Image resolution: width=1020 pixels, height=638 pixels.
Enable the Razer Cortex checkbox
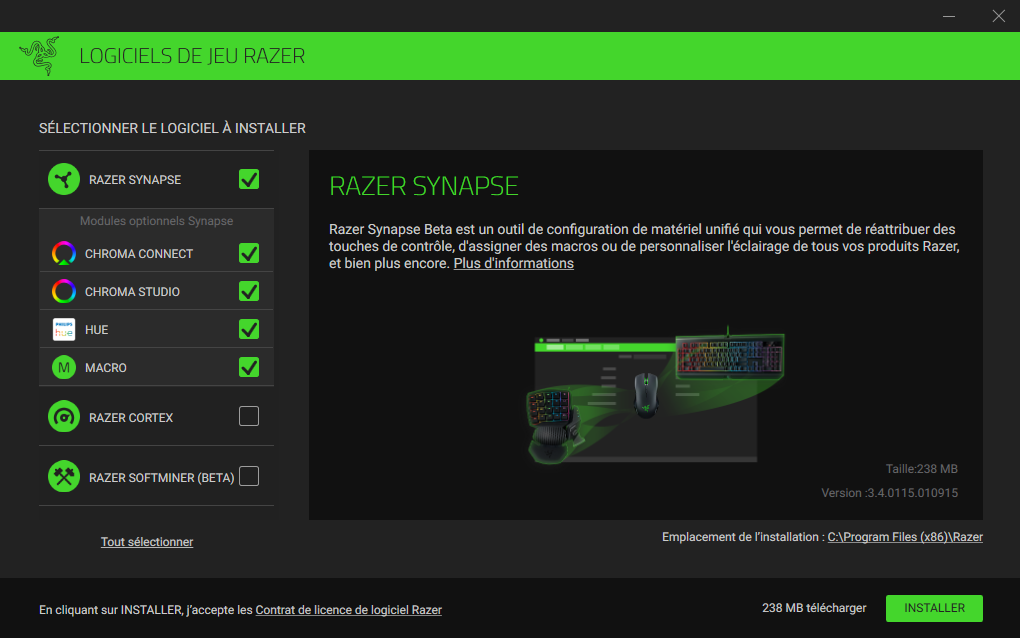249,416
